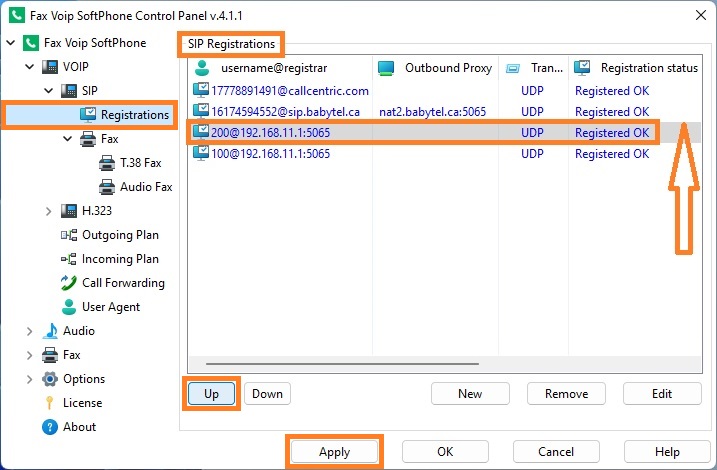
Task: Select T.38 Fax tree item
Action: [x=141, y=163]
